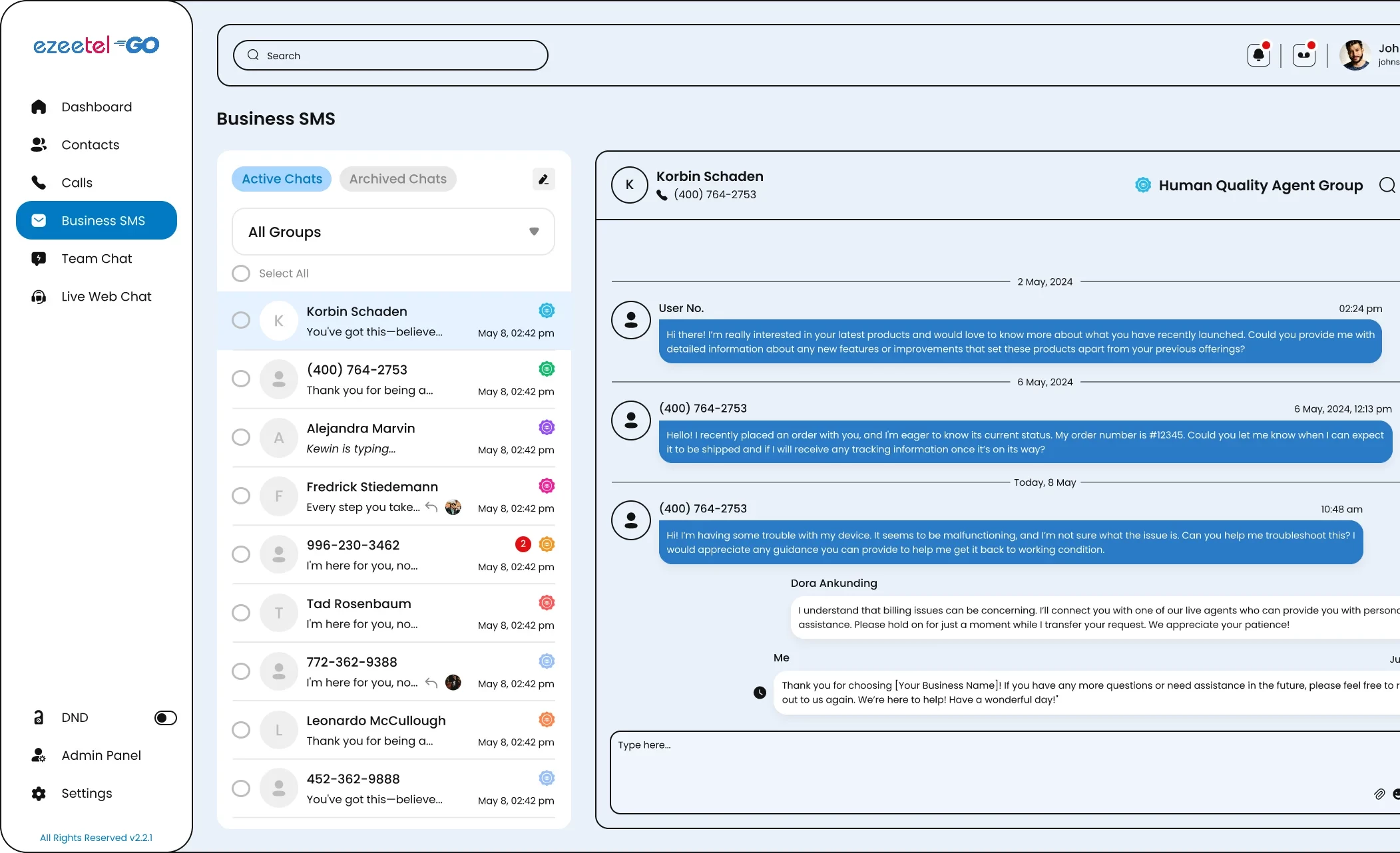Click the reply arrow on Fredrick Stiedemann chat
This screenshot has height=853, width=1400.
click(x=431, y=508)
